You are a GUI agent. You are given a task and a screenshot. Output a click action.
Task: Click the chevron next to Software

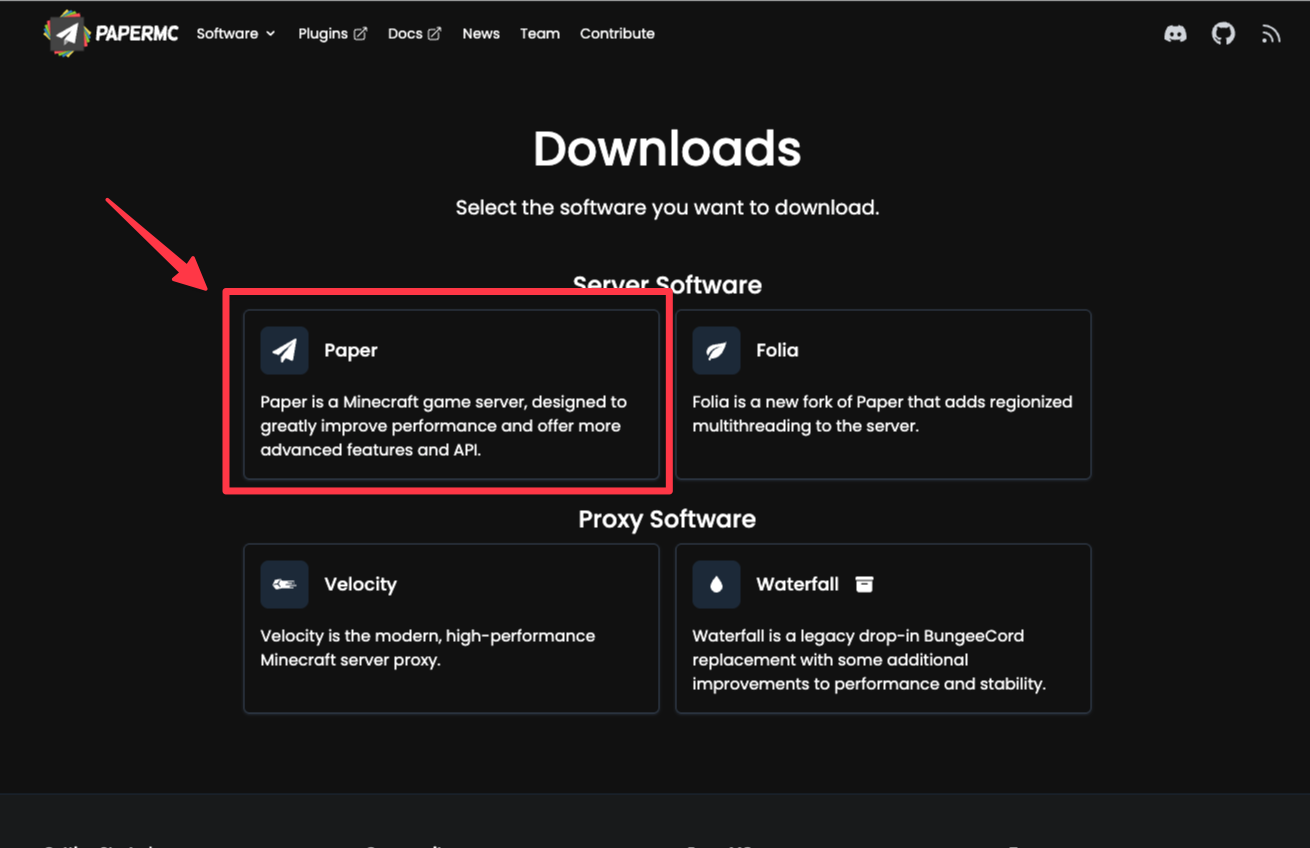tap(270, 34)
